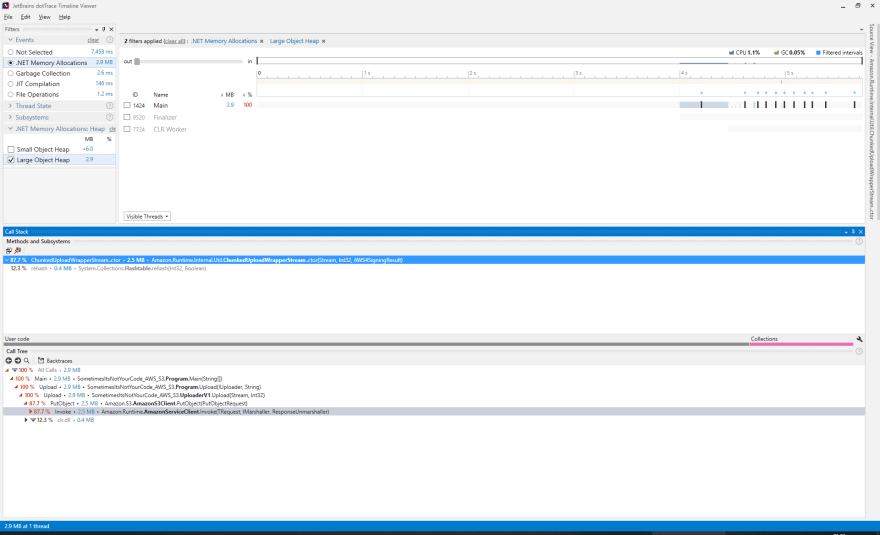The height and width of the screenshot is (535, 880).
Task: Click the Large Object Heap filter link
Action: (x=294, y=41)
